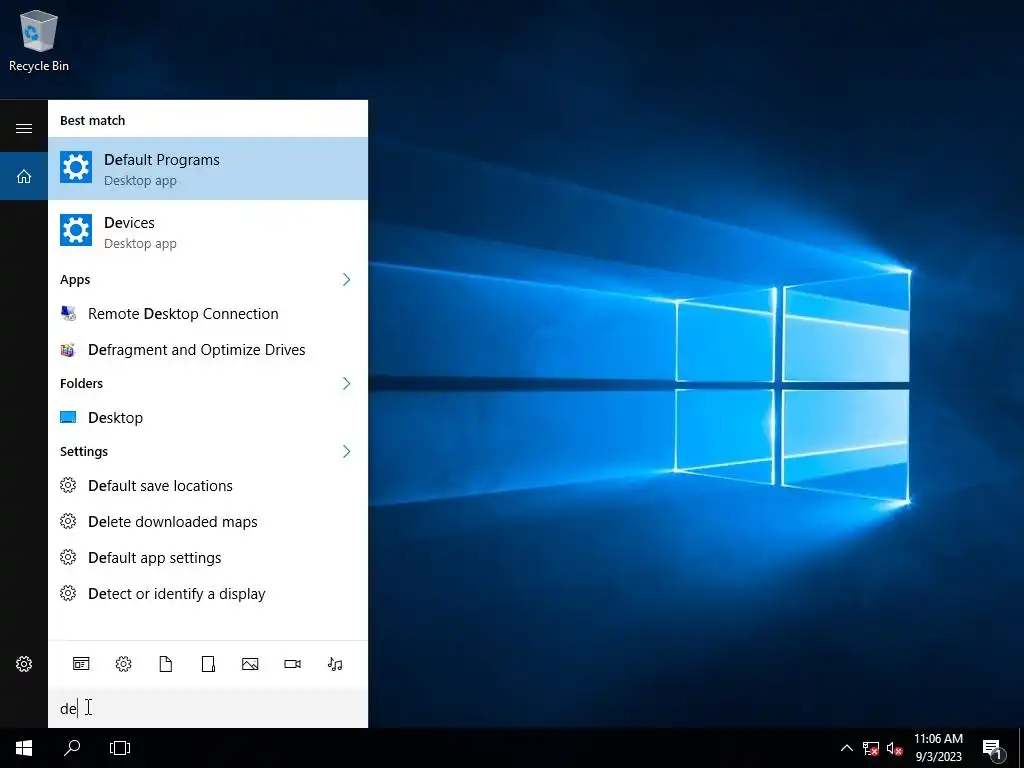
Task: Click the Folders section header
Action: pyautogui.click(x=82, y=383)
